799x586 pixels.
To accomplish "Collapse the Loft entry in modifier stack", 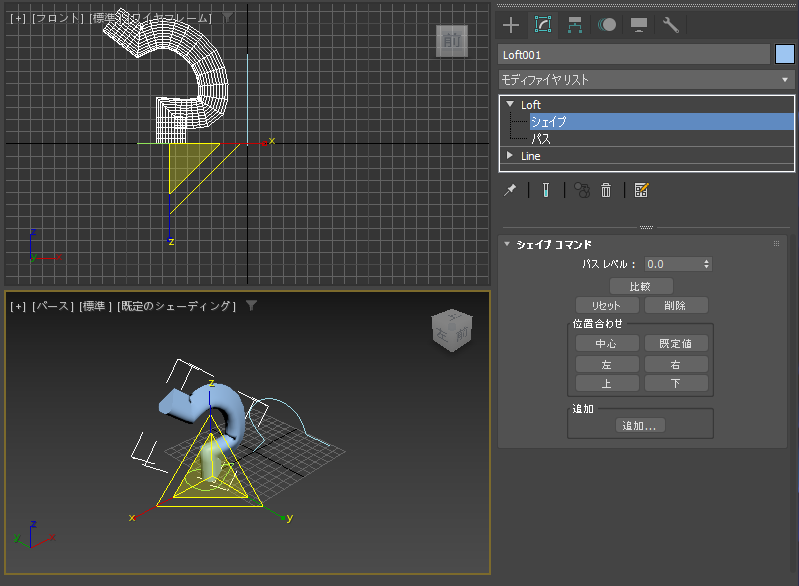I will coord(510,104).
